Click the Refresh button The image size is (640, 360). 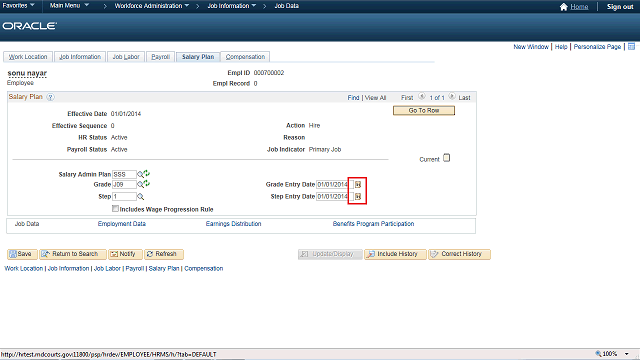pyautogui.click(x=164, y=254)
